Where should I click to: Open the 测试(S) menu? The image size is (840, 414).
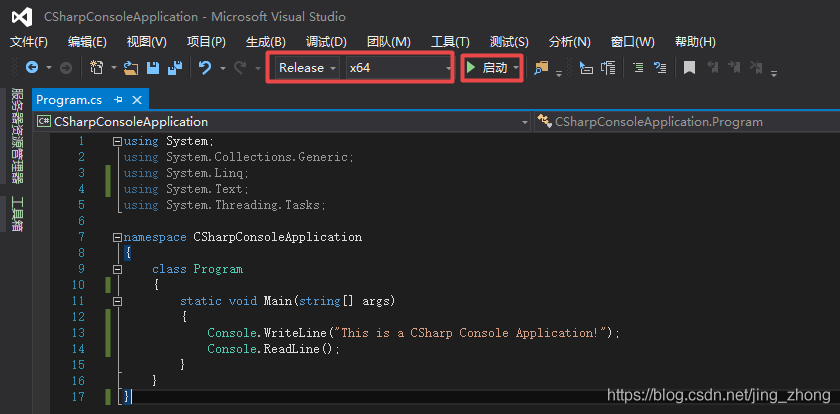(x=509, y=42)
